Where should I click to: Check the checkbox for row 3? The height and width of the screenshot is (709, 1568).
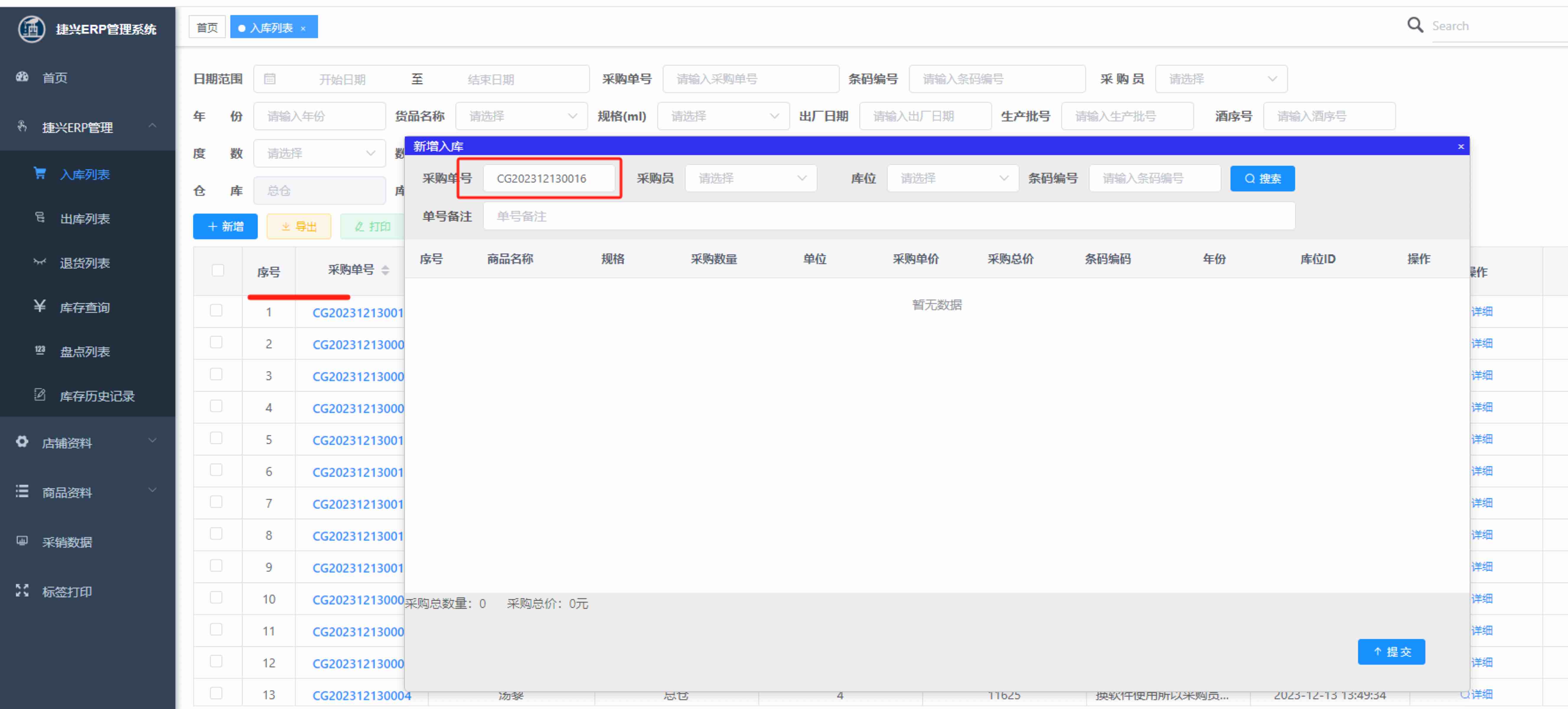[x=216, y=374]
